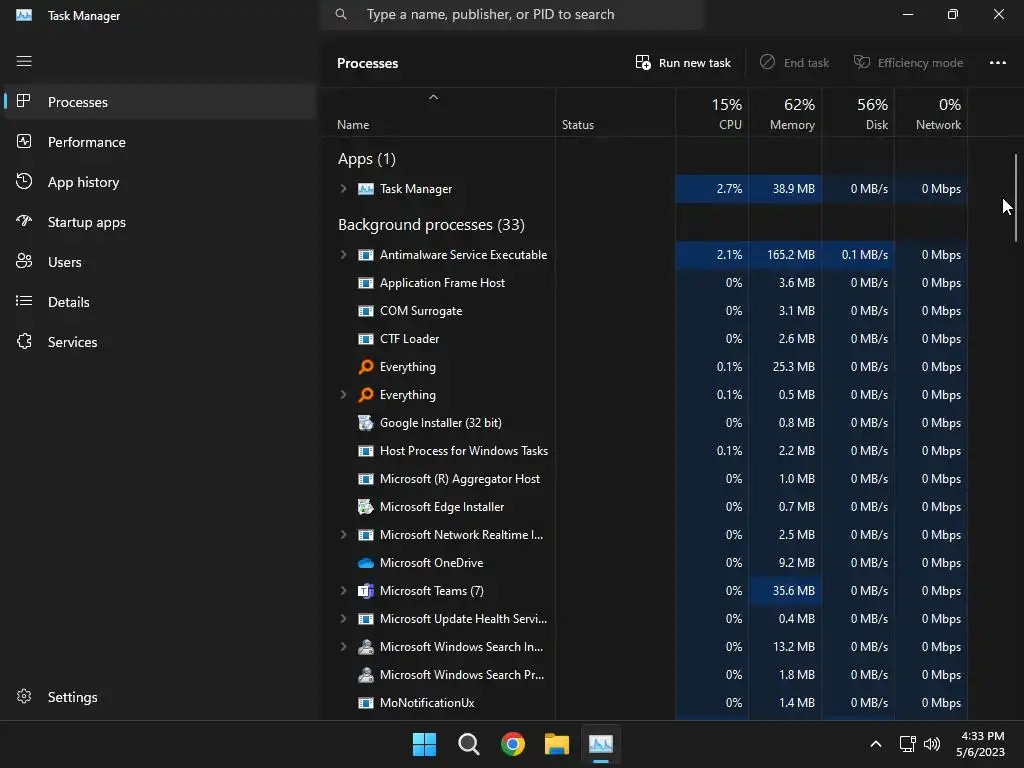Click the Microsoft Windows Search Indexer icon
Image resolution: width=1024 pixels, height=768 pixels.
point(366,647)
